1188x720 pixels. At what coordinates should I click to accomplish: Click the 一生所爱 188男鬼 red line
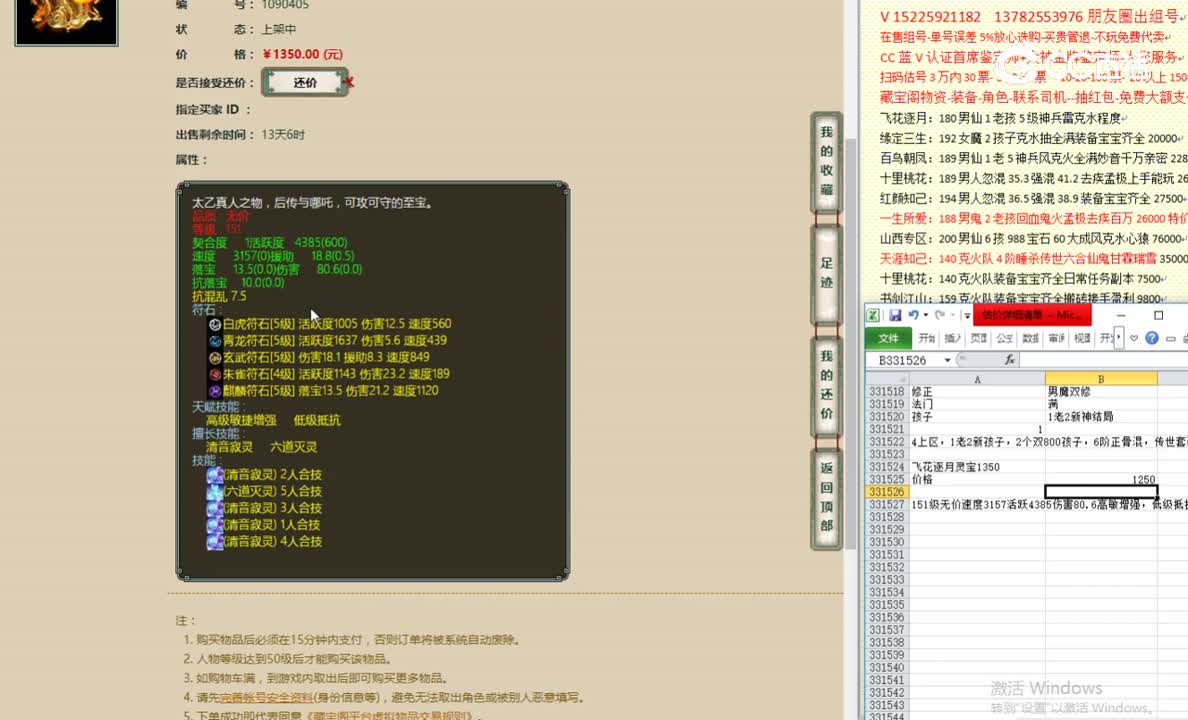coord(1033,218)
